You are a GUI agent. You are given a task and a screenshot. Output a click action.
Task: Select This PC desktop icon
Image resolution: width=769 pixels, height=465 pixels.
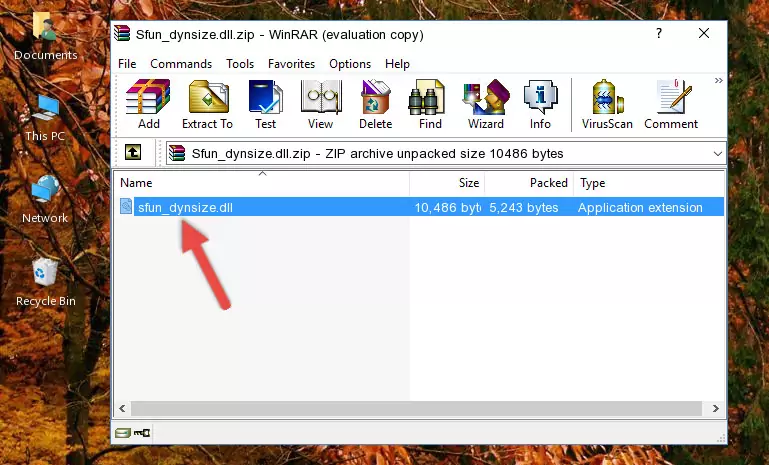point(45,119)
